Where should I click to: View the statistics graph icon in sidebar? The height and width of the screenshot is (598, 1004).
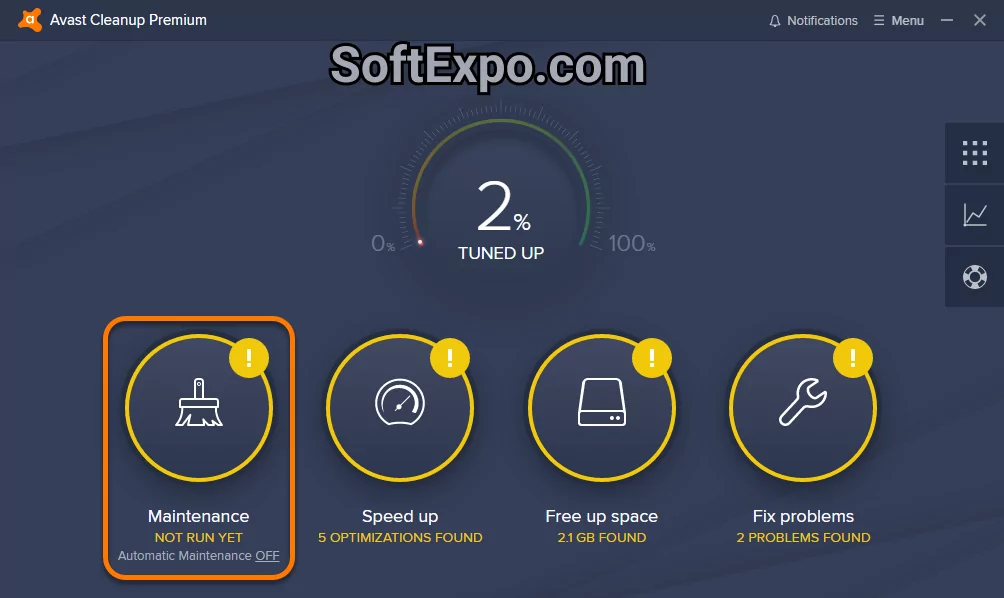972,216
